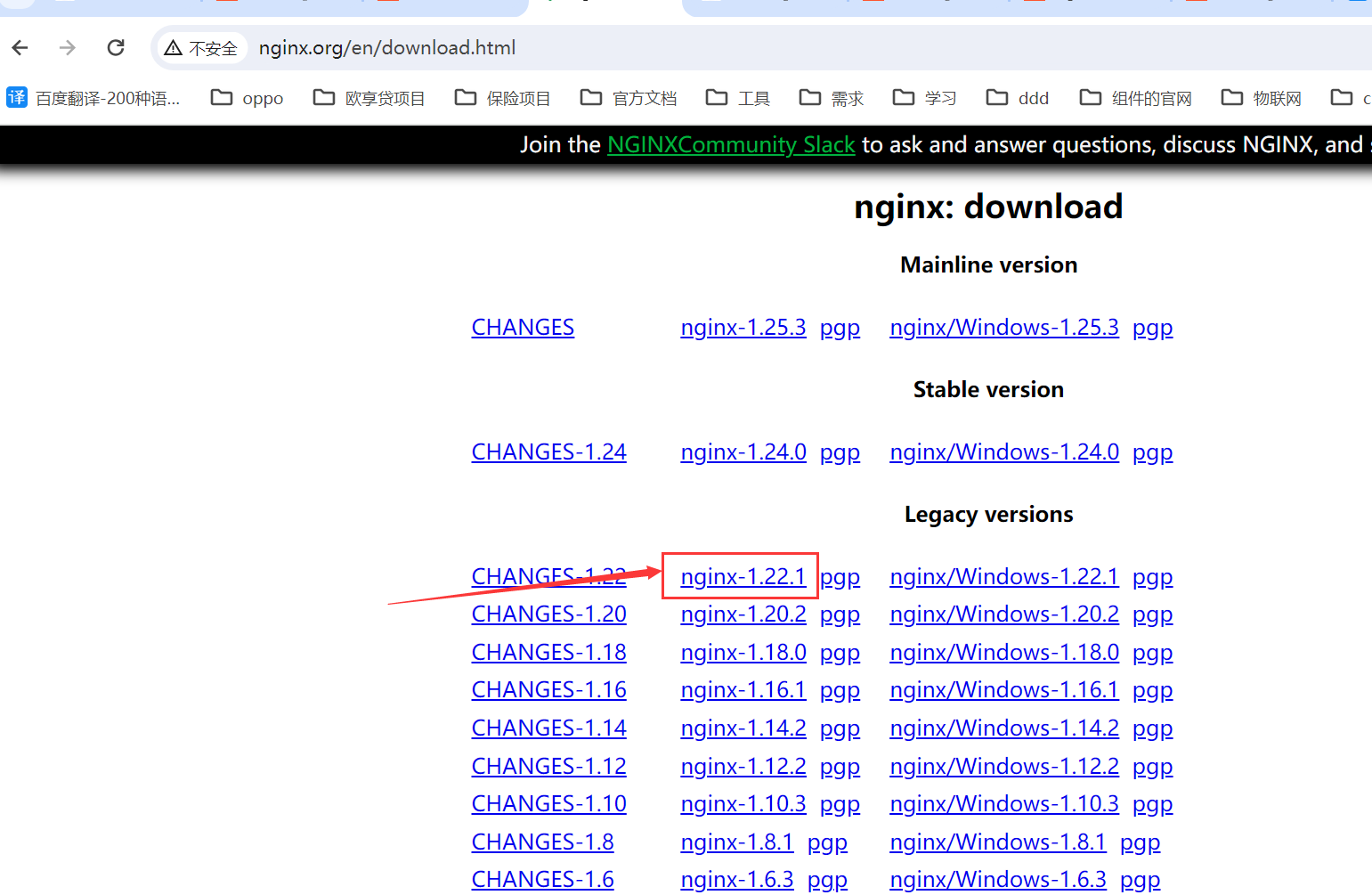This screenshot has height=895, width=1372.
Task: Open the CHANGES-1.8 link
Action: (x=543, y=842)
